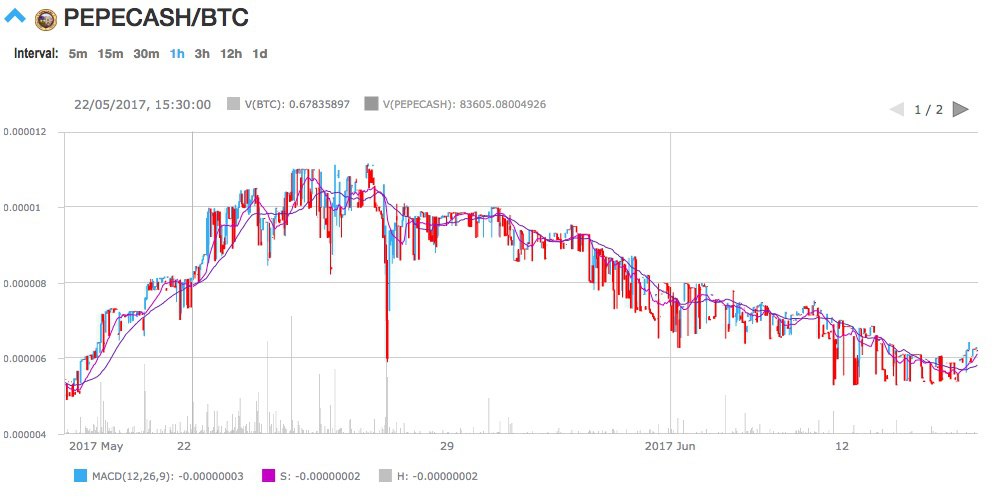Viewport: 1000px width, 498px height.
Task: Click the 0.000006 y-axis label
Action: 27,358
